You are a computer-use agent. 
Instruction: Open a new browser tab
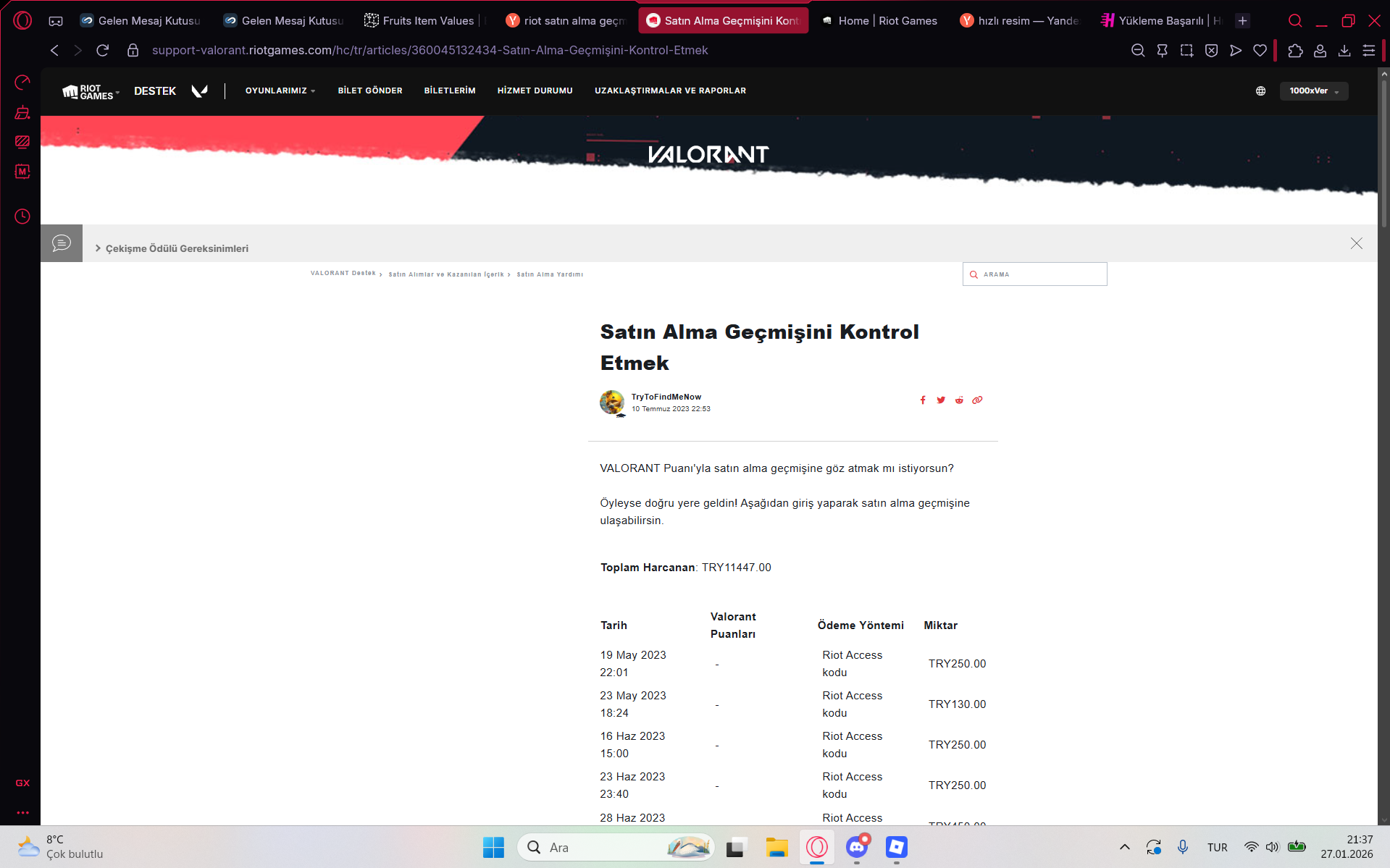pyautogui.click(x=1243, y=21)
